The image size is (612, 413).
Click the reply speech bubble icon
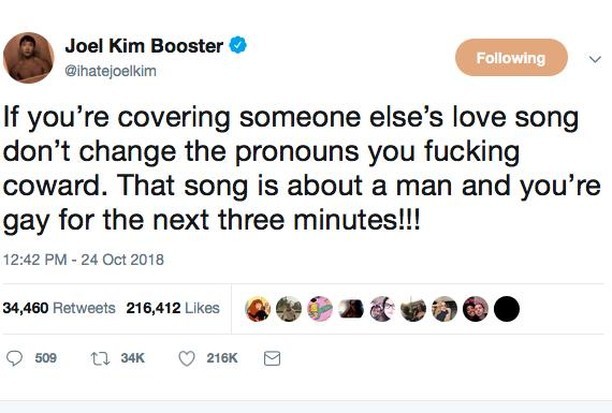coord(15,358)
